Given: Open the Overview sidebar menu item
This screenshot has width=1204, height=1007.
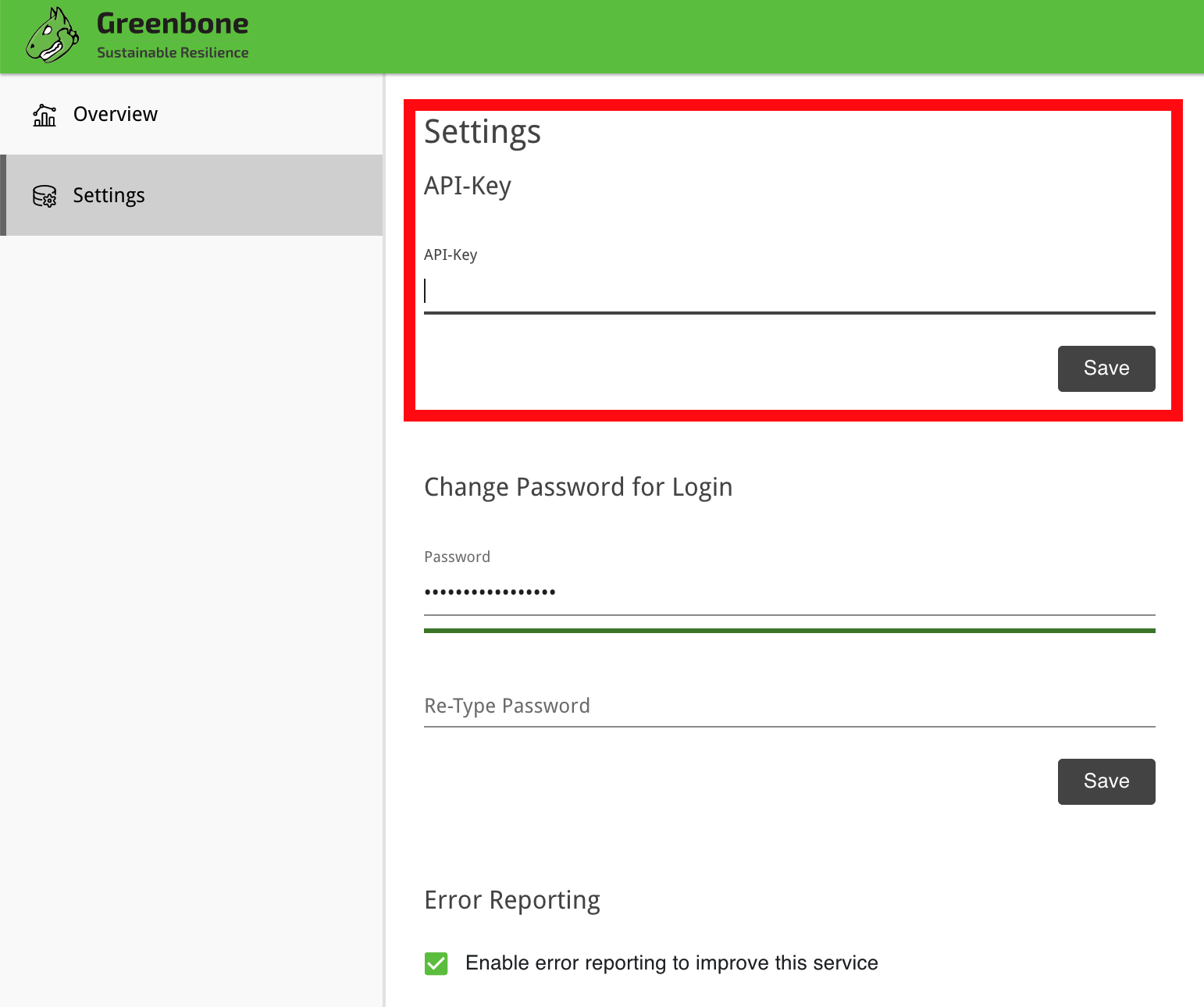Looking at the screenshot, I should (191, 114).
